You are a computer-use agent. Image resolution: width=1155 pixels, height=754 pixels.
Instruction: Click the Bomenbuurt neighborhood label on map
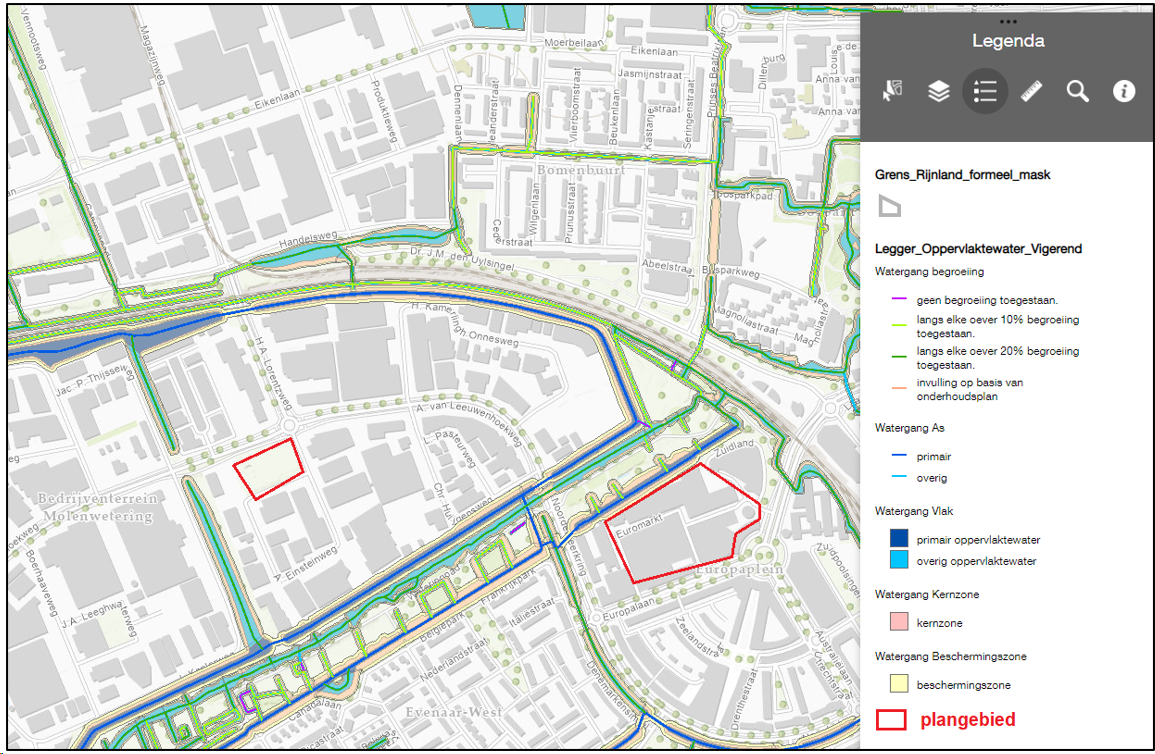[x=568, y=171]
